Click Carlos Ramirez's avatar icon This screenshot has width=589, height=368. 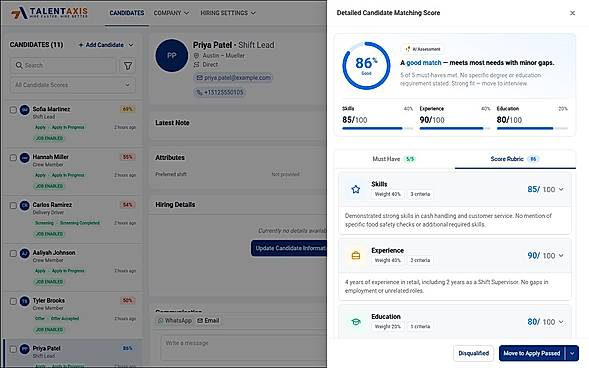pos(24,205)
